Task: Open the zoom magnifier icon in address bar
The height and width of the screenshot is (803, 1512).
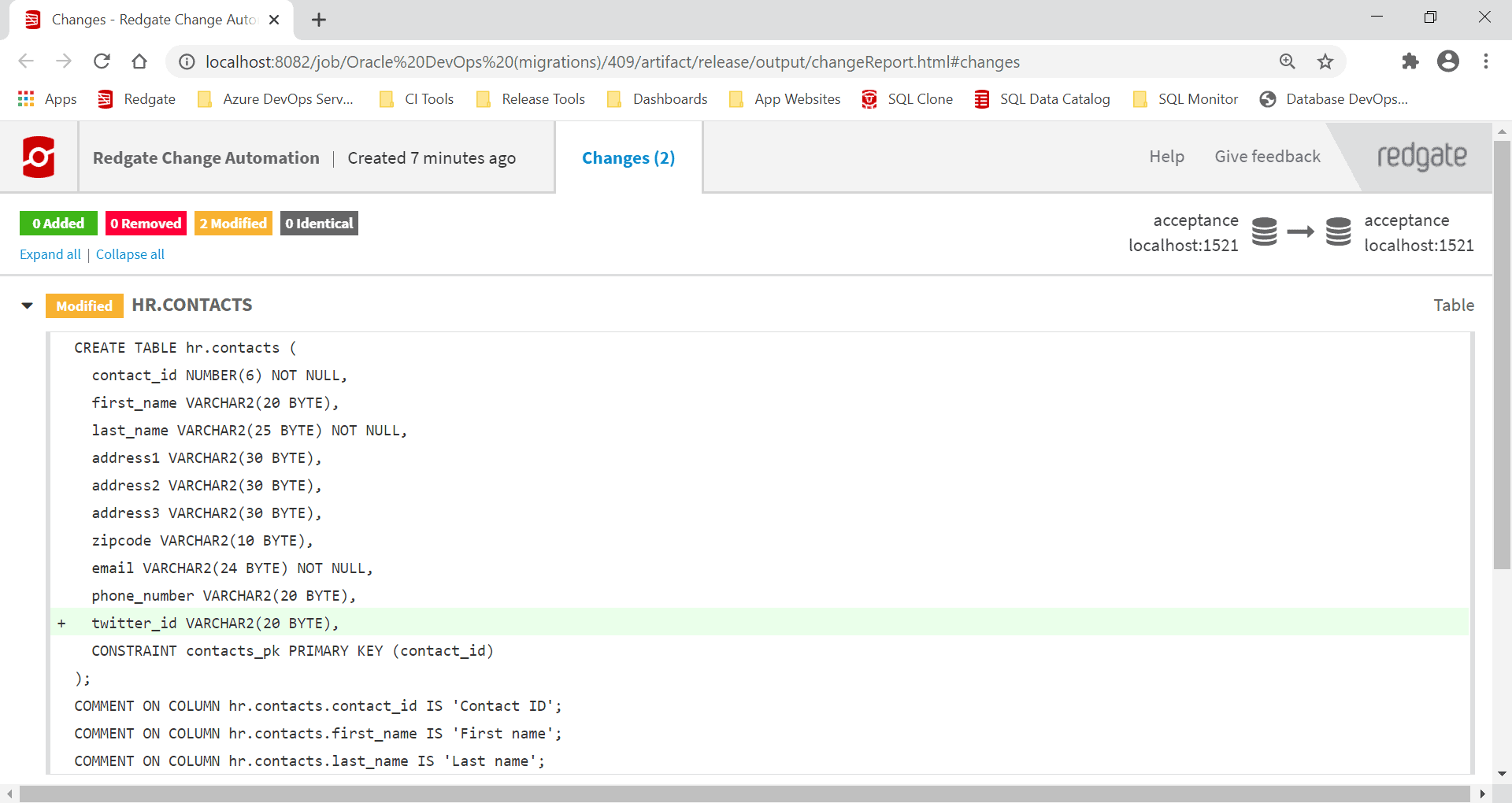Action: coord(1288,61)
